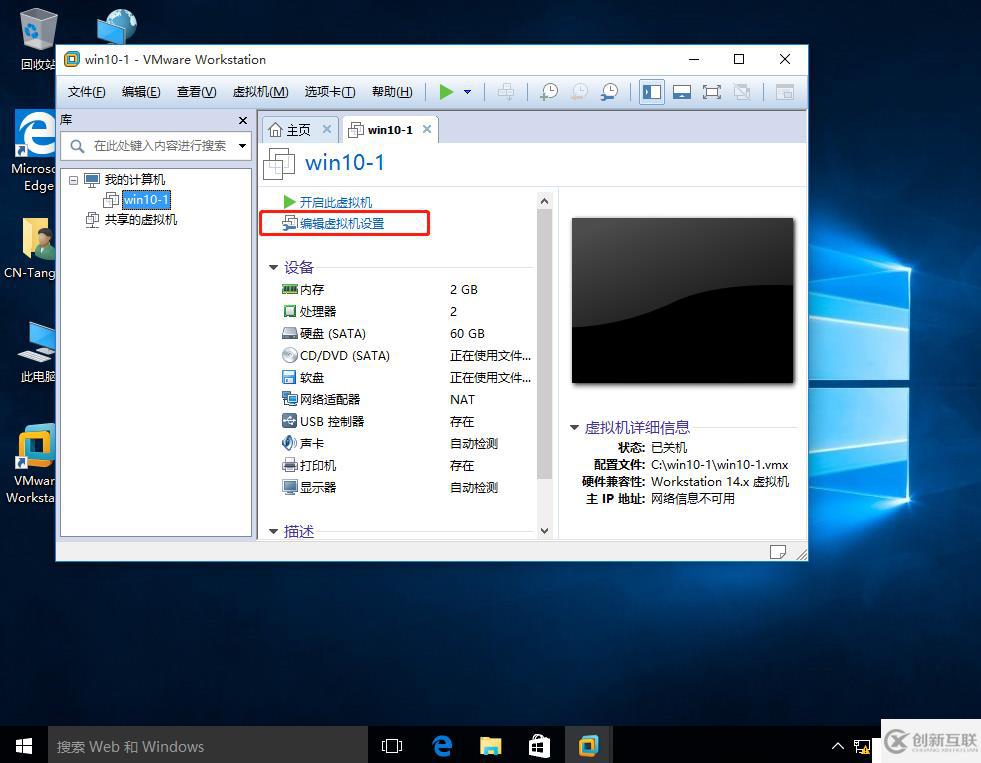The width and height of the screenshot is (981, 763).
Task: Open the power options dropdown arrow
Action: 467,92
